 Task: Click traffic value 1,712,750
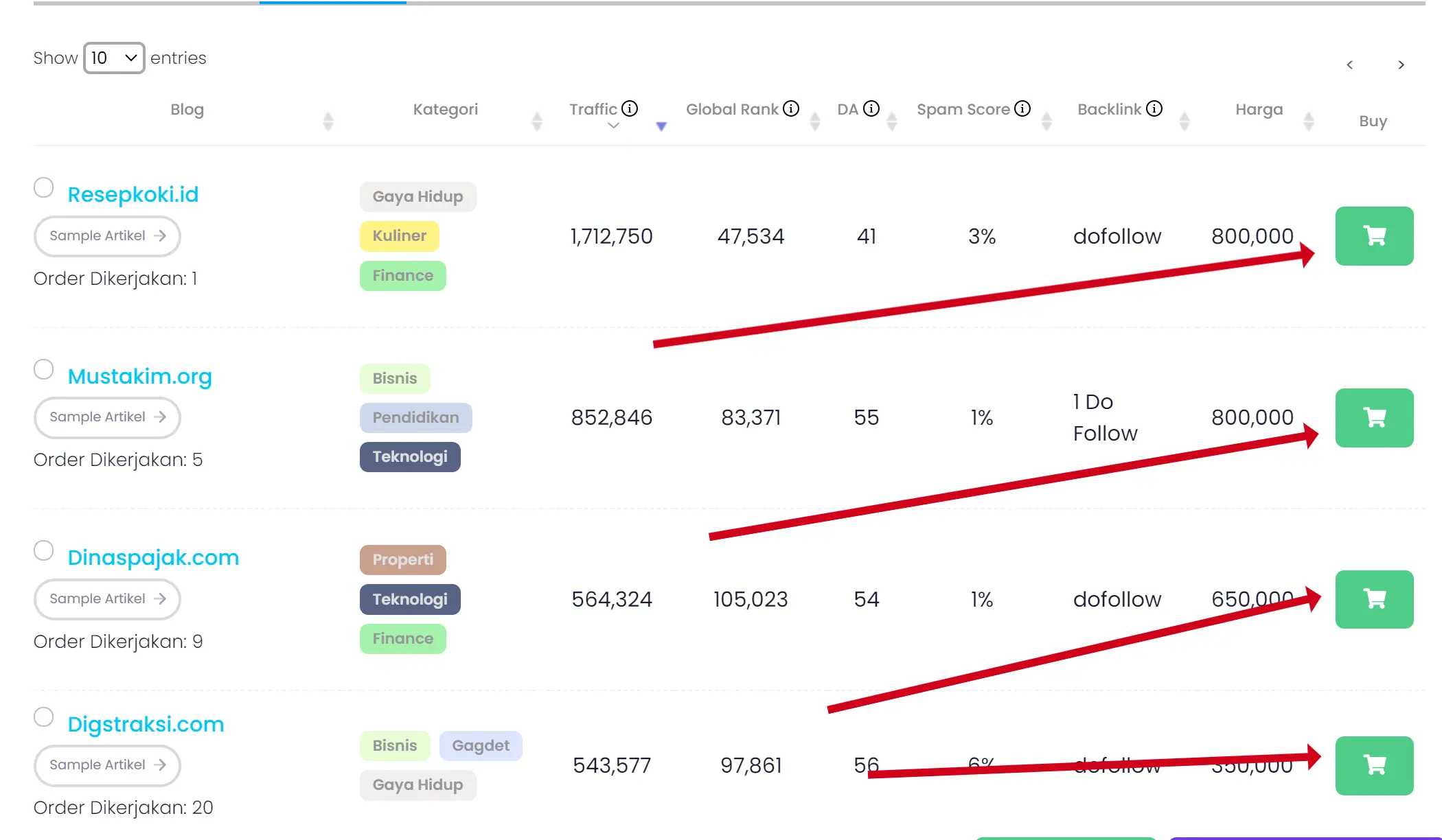612,236
